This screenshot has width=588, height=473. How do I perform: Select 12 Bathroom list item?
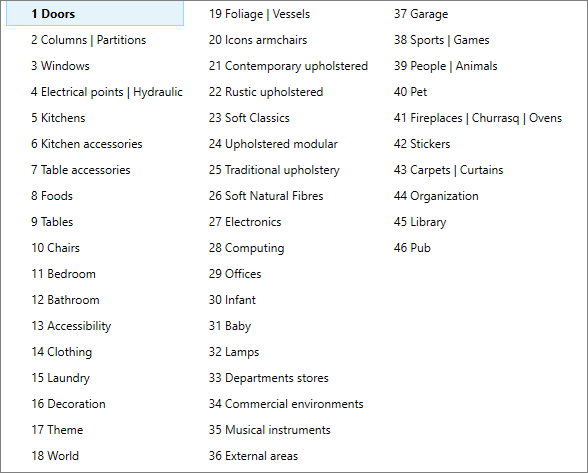66,300
